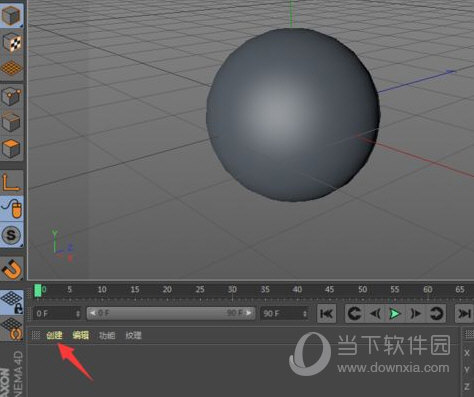The height and width of the screenshot is (397, 474).
Task: Go to start of animation
Action: coord(326,313)
